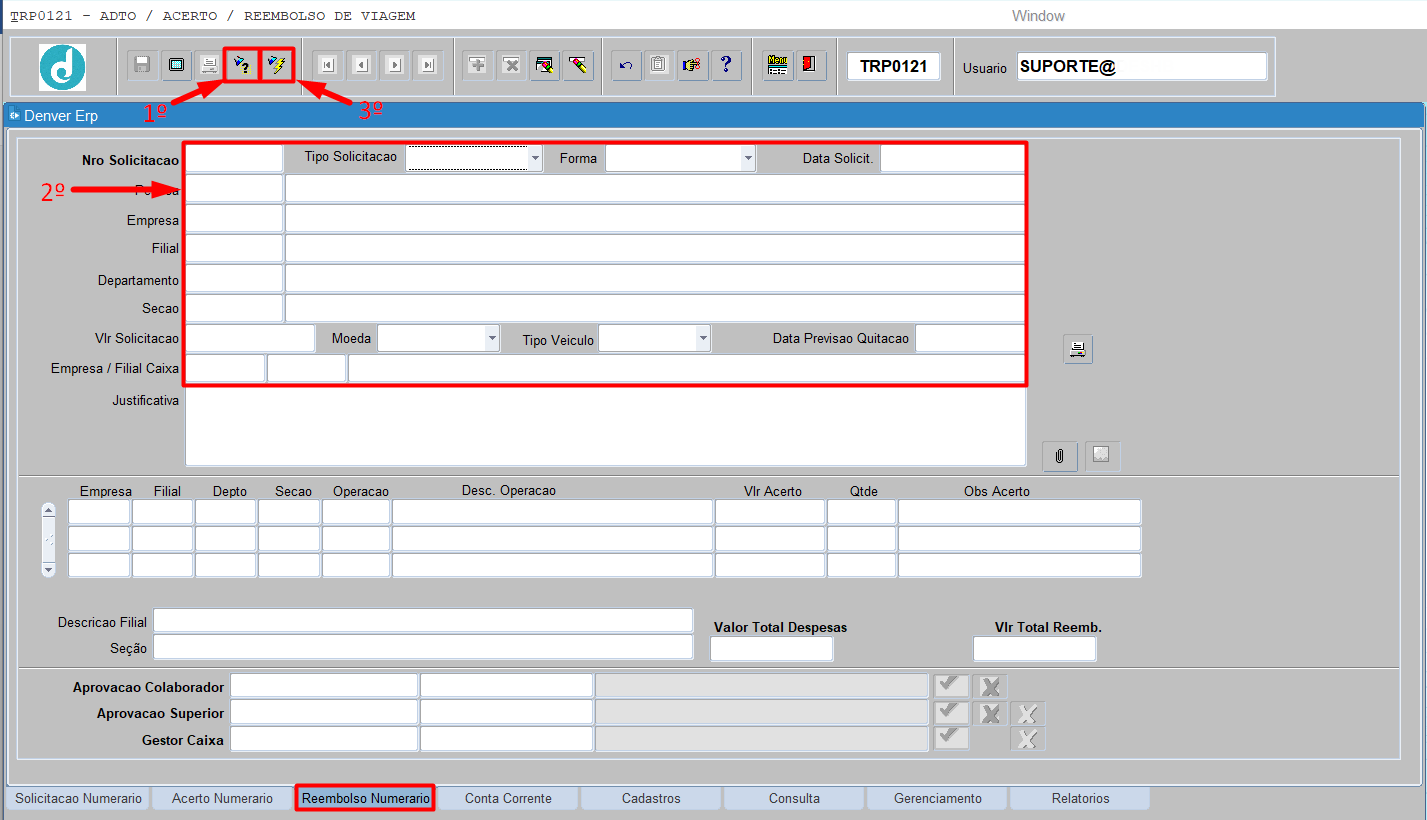
Task: Open the Tipo Veiculo dropdown
Action: pyautogui.click(x=704, y=338)
